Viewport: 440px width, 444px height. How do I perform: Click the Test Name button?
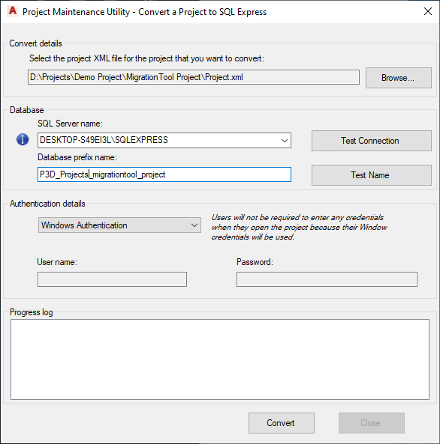[371, 175]
